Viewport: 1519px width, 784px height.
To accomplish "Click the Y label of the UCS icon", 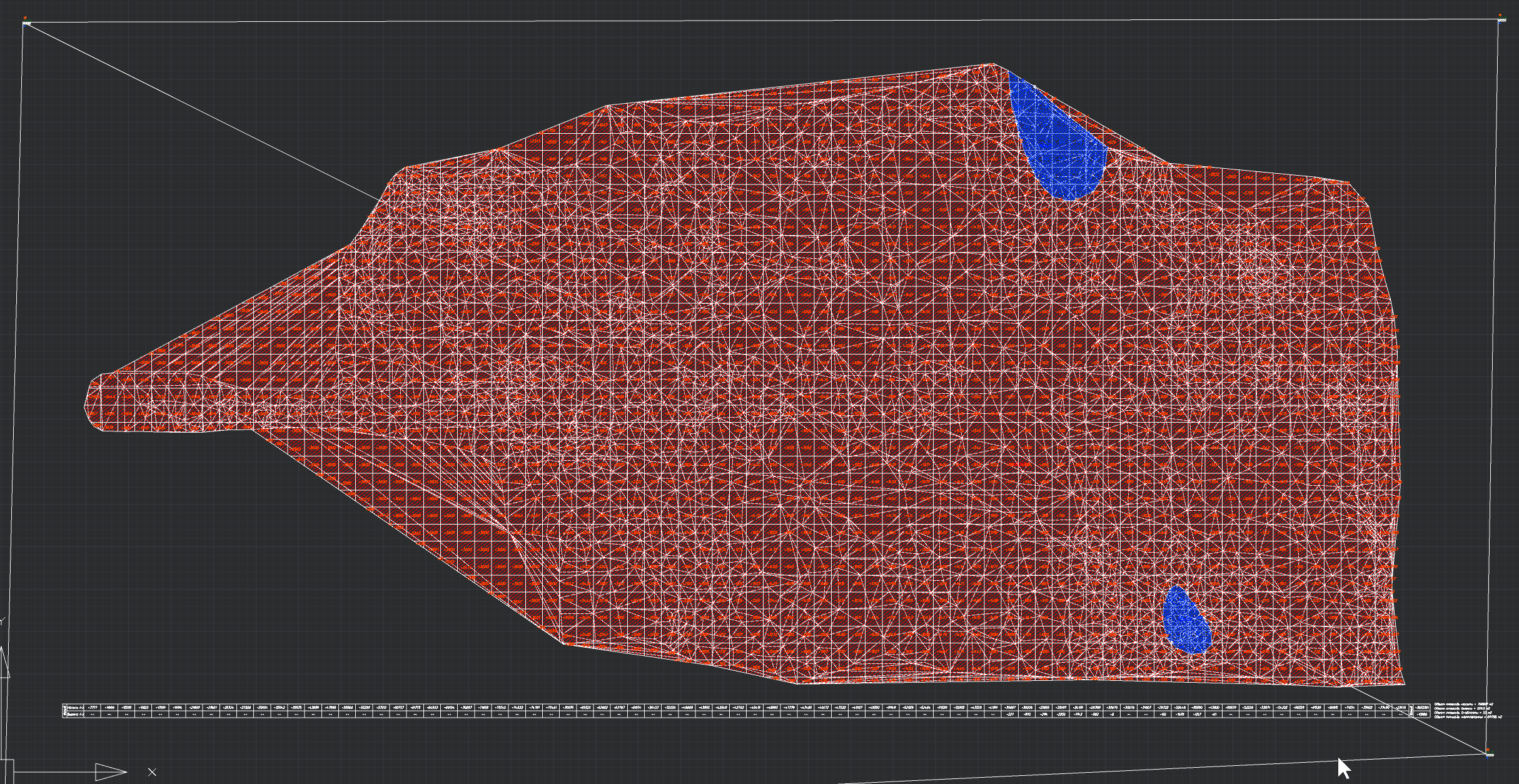I will coord(2,621).
